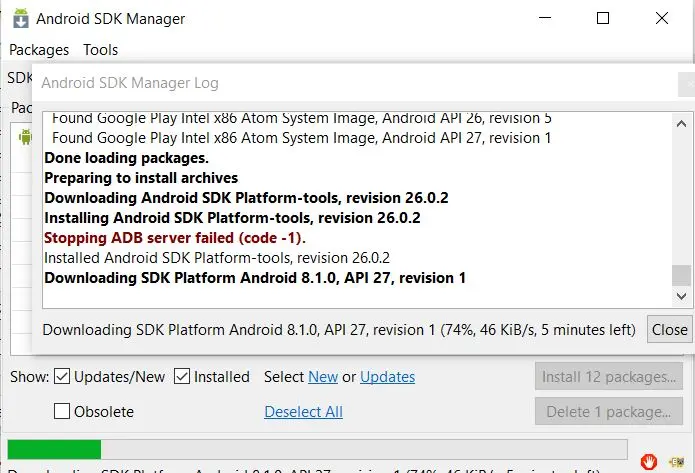The image size is (695, 473).
Task: Uncheck the Installed checkbox
Action: click(182, 377)
